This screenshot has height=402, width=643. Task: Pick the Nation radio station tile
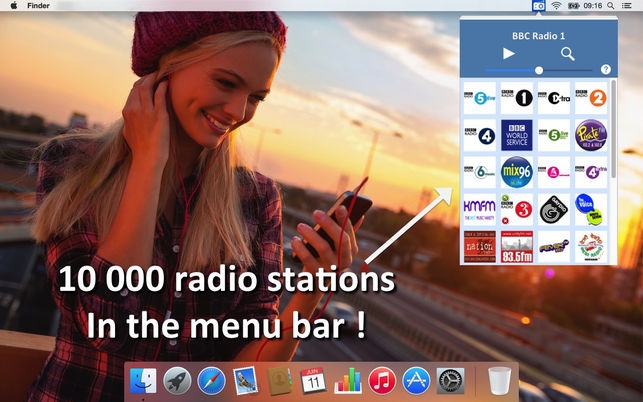click(x=480, y=247)
